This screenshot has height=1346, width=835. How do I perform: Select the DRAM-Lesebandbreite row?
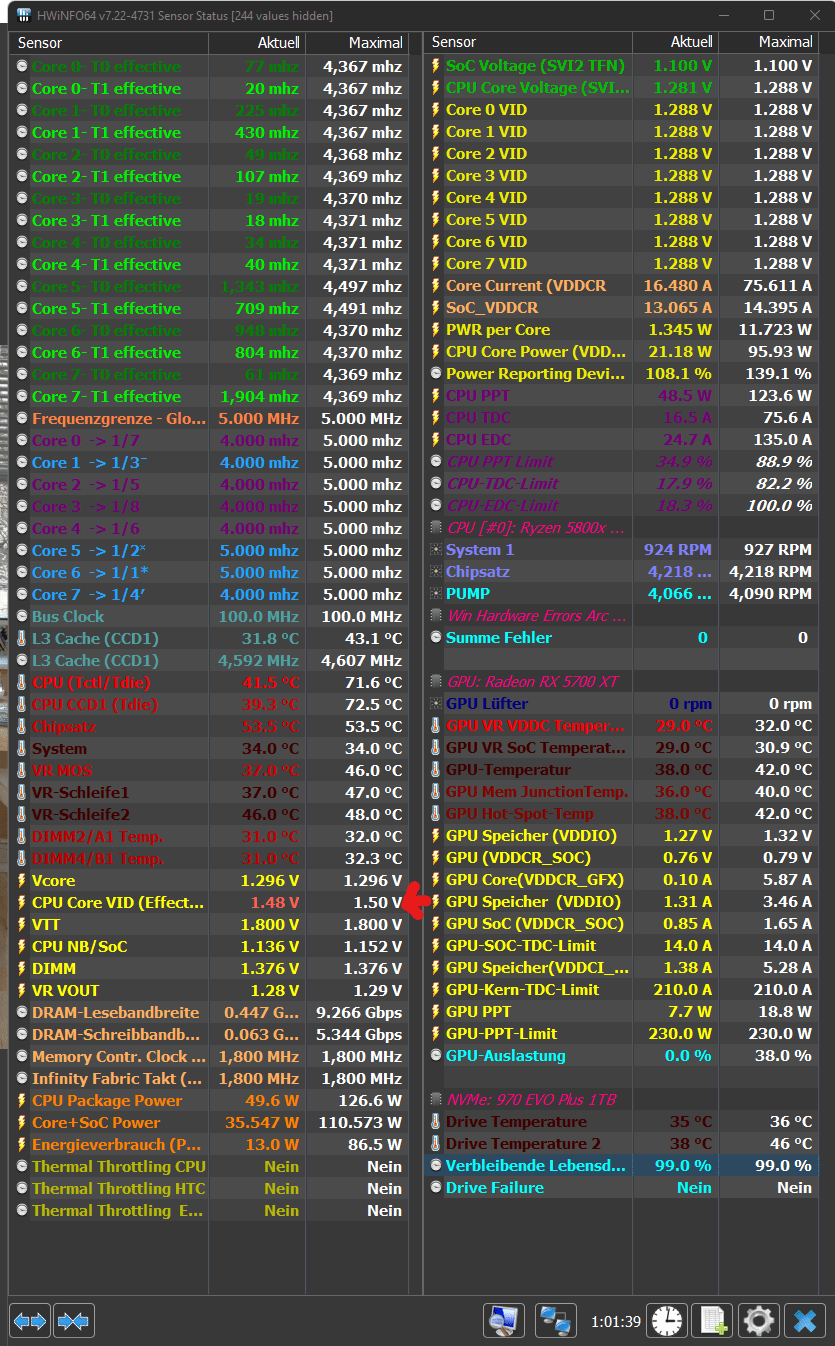click(210, 1013)
